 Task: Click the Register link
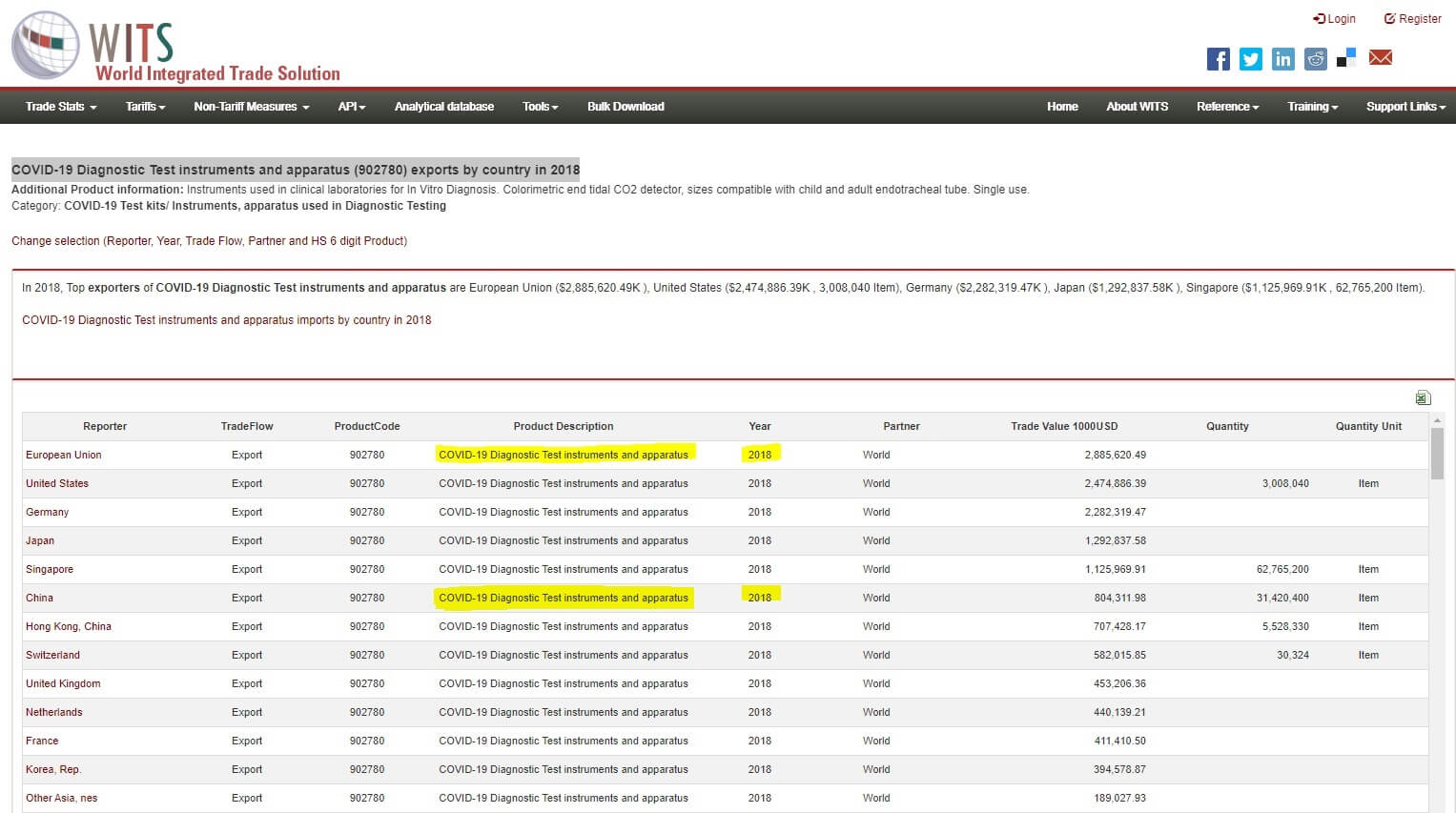coord(1412,19)
